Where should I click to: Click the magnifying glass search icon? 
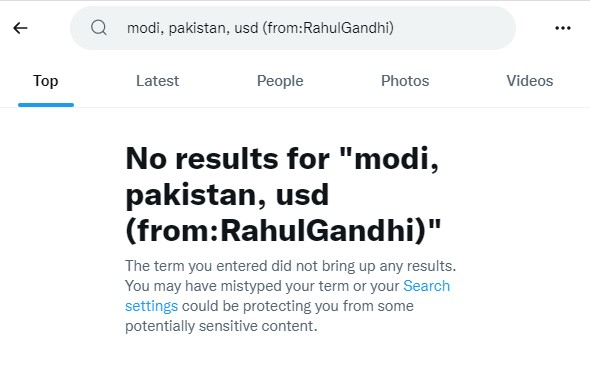pos(99,28)
